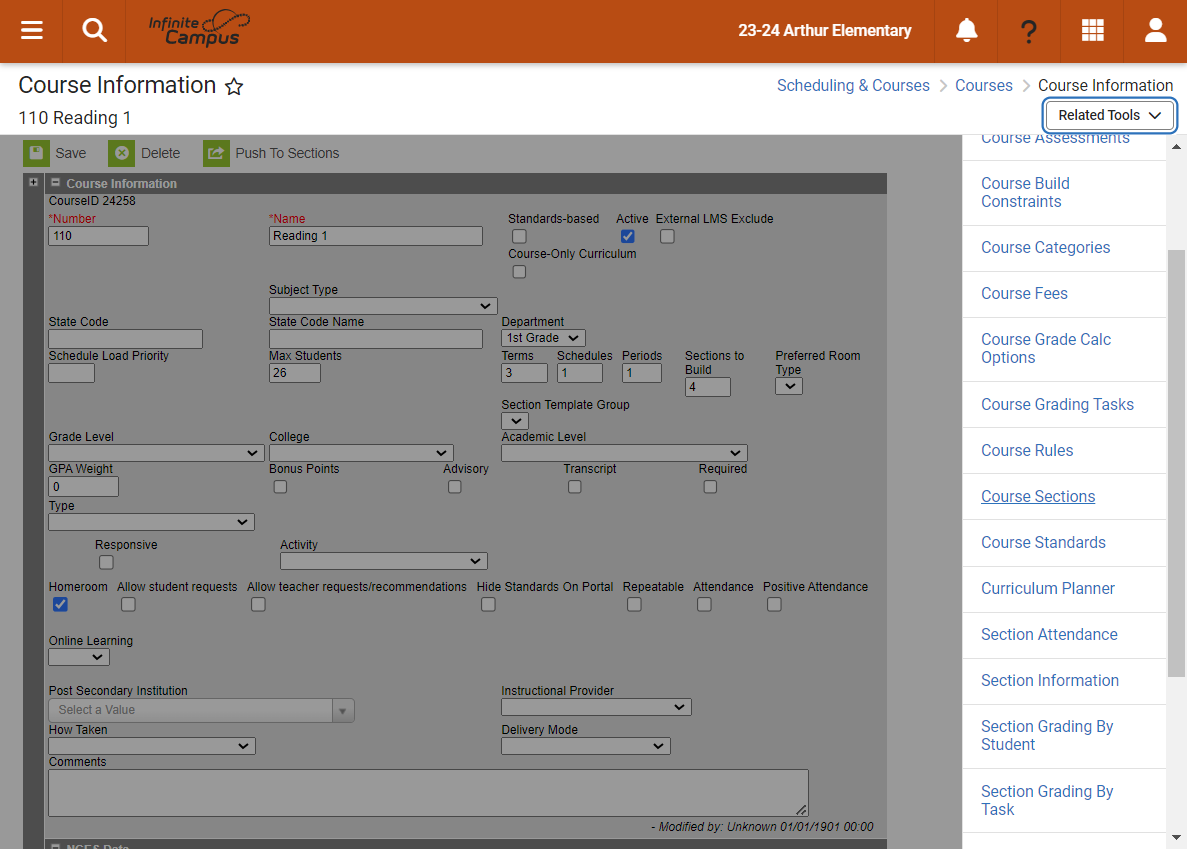Open Course Categories tool
The width and height of the screenshot is (1187, 849).
click(x=1045, y=247)
